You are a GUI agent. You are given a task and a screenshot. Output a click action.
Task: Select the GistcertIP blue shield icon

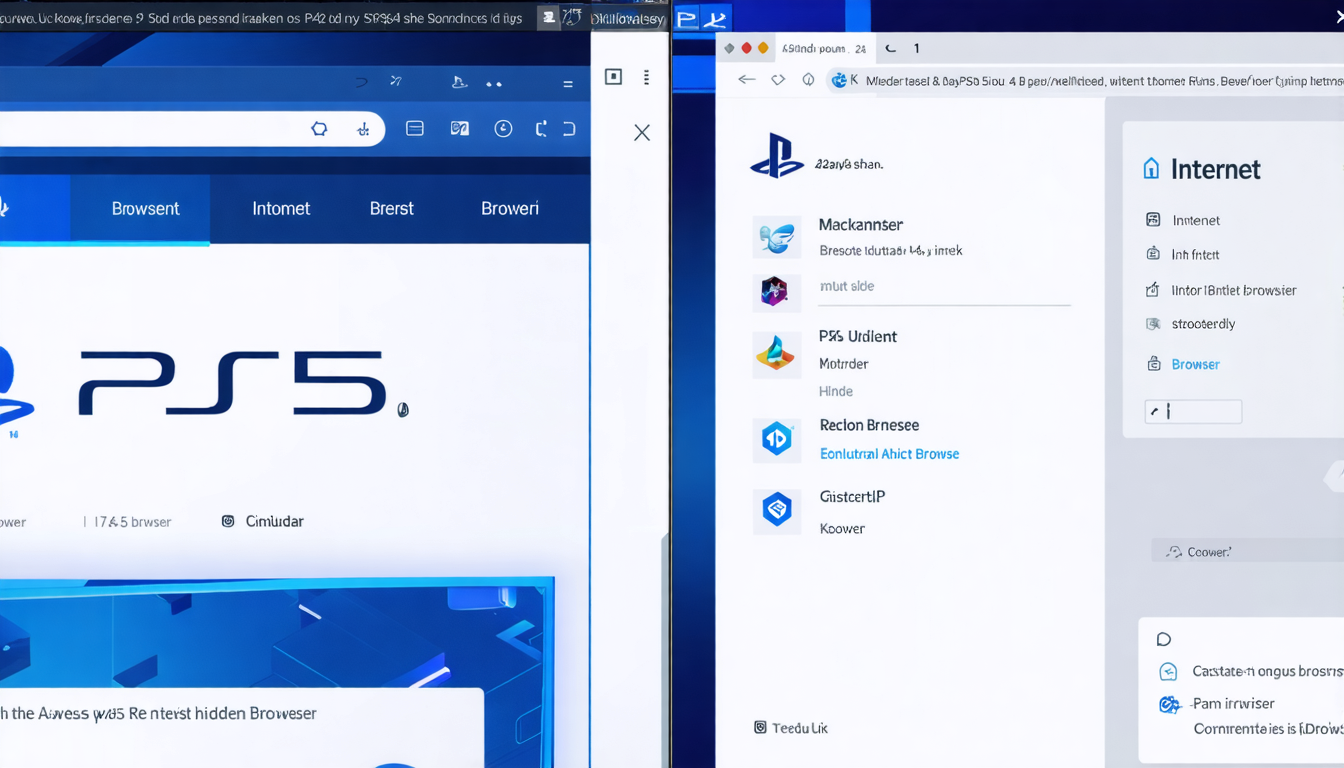click(777, 507)
